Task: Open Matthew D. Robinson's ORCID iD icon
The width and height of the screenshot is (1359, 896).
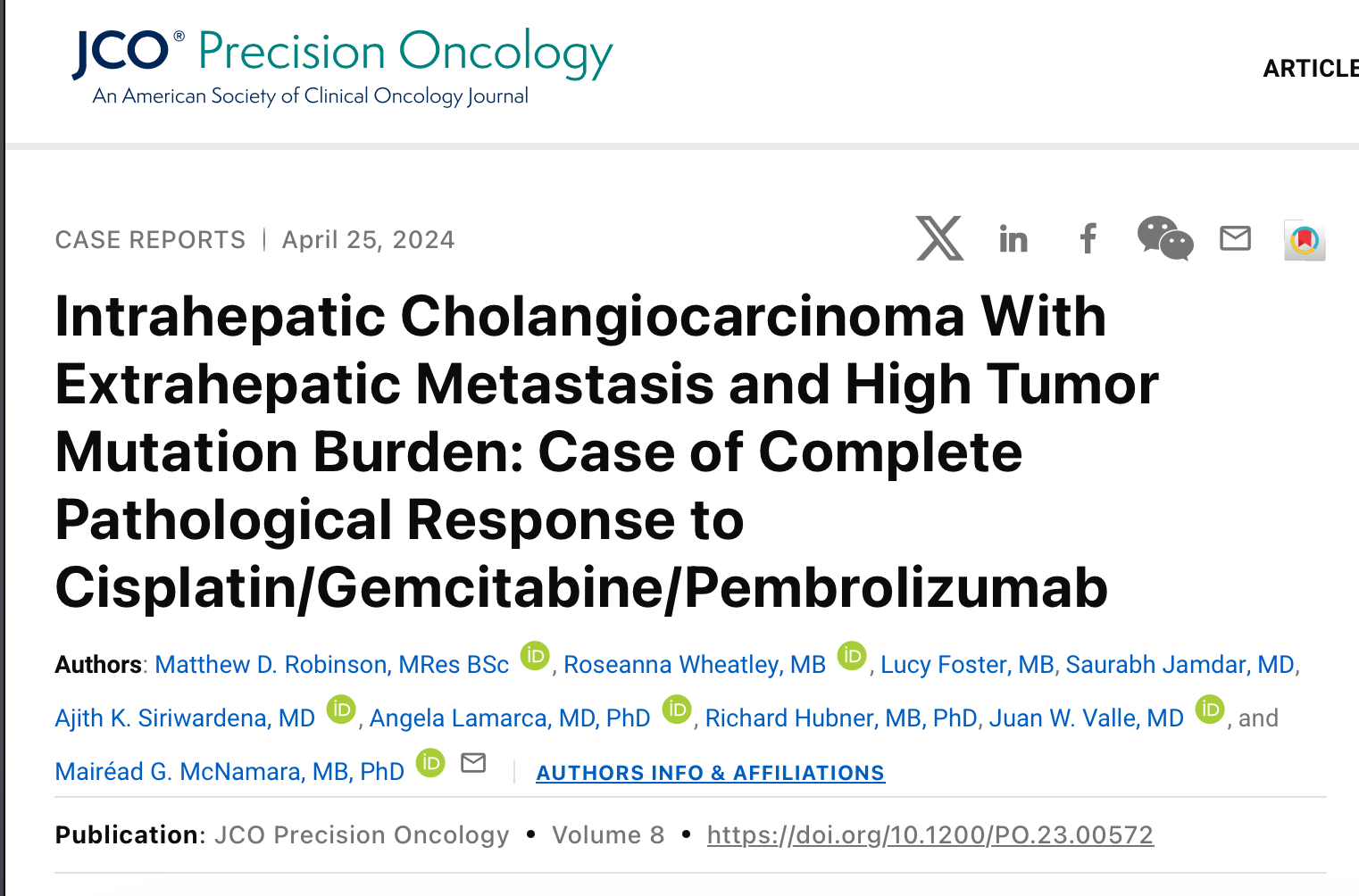Action: click(x=535, y=656)
